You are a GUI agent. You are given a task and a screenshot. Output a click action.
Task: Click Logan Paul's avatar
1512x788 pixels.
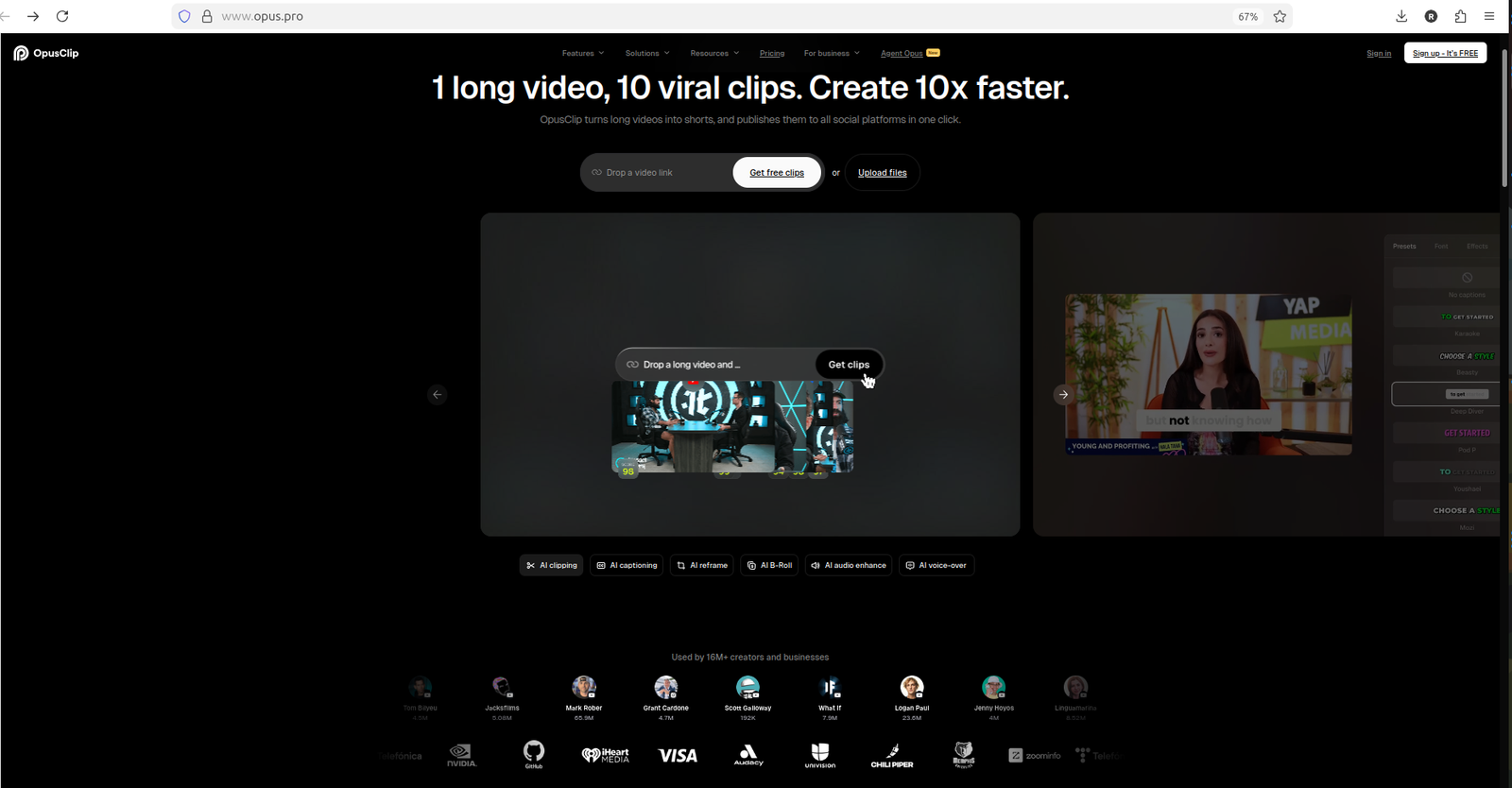912,687
